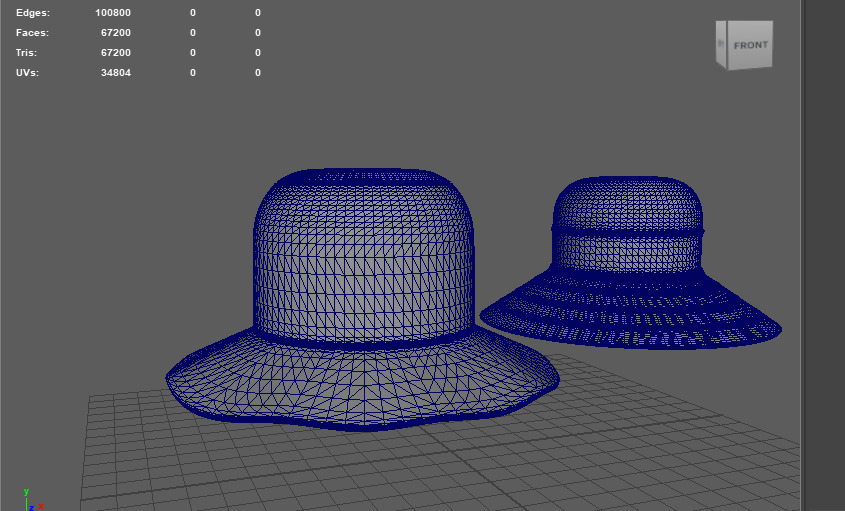Click the Edges label in the poly count display
The image size is (845, 511).
(33, 12)
